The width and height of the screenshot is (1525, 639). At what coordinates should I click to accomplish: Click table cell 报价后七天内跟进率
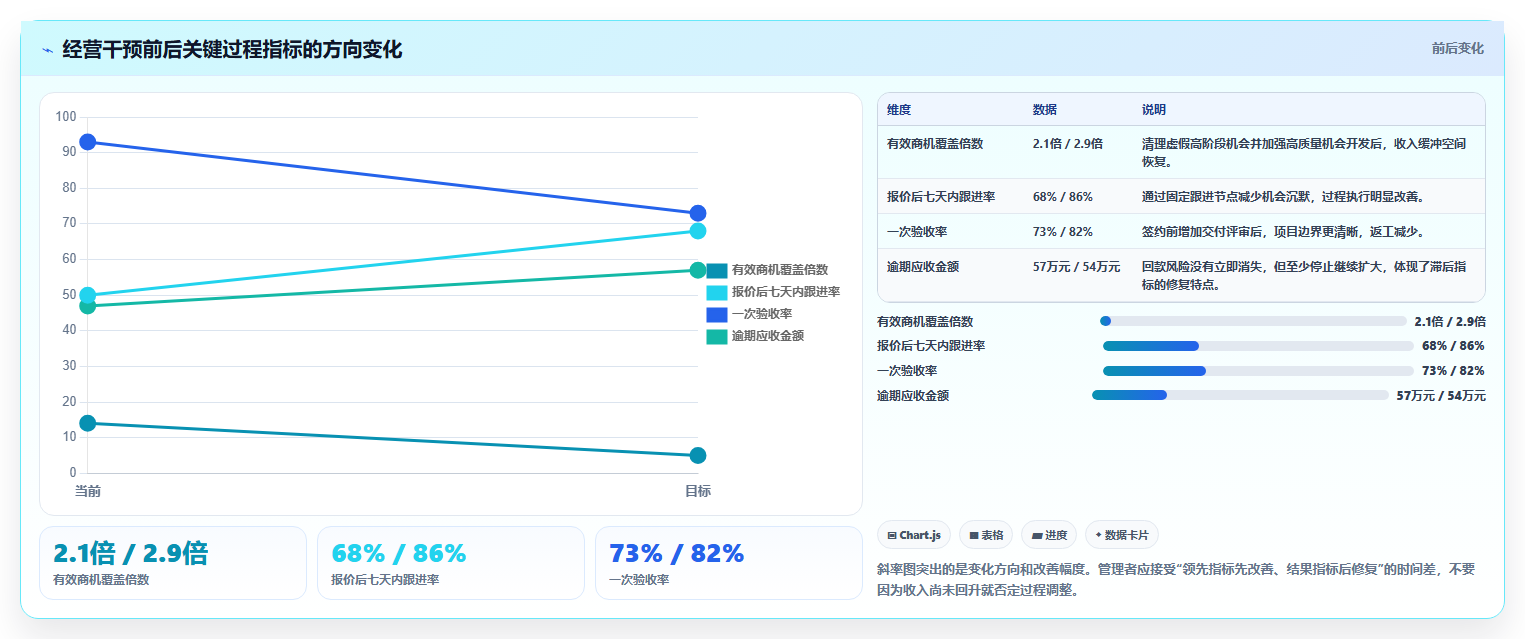[x=941, y=196]
